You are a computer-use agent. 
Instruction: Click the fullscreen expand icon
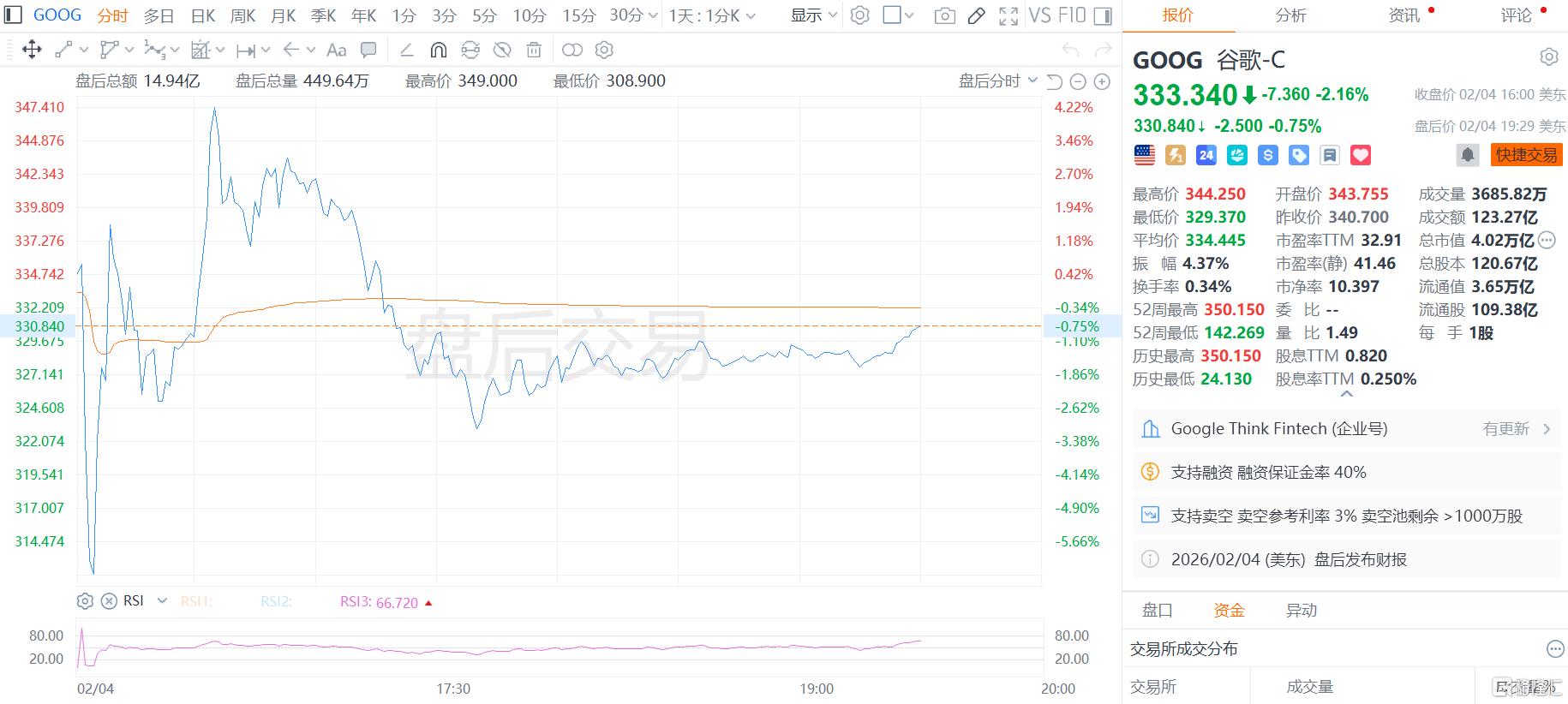coord(1008,15)
